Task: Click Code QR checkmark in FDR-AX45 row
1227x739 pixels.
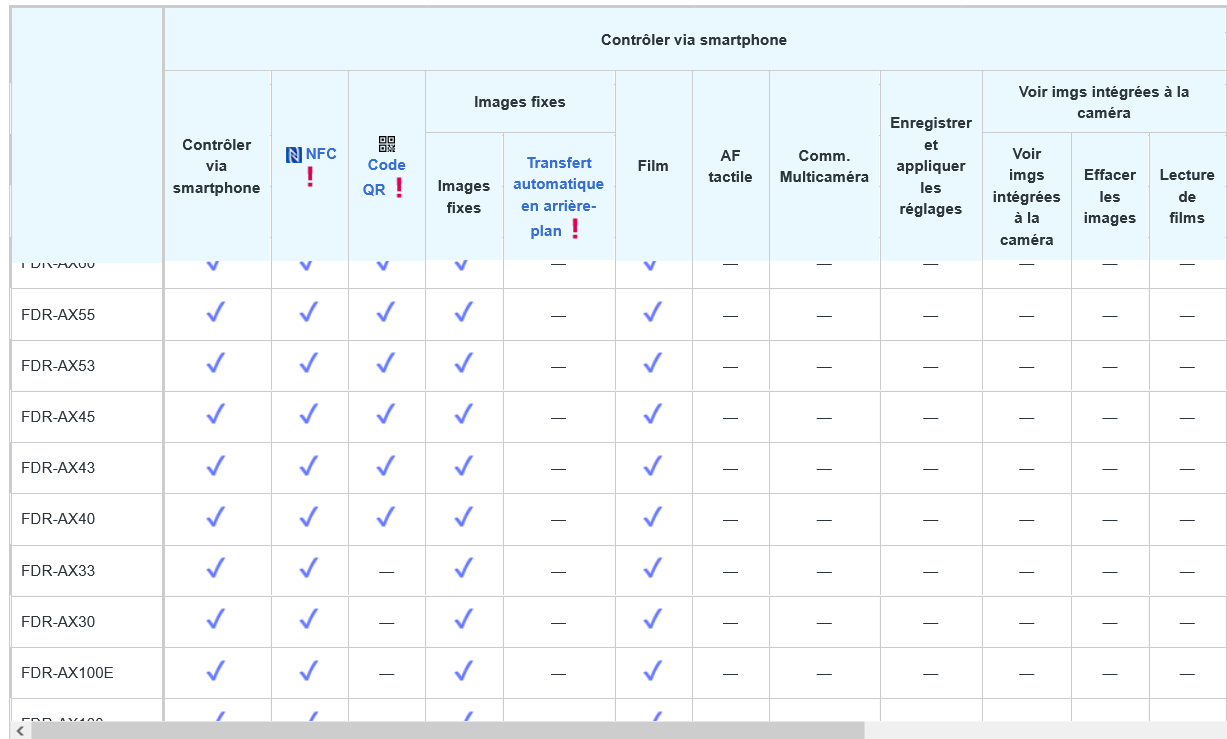Action: (386, 416)
